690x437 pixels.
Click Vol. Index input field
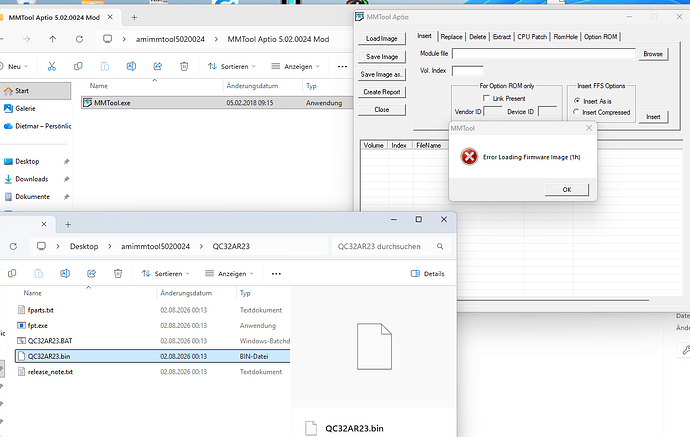click(x=468, y=71)
